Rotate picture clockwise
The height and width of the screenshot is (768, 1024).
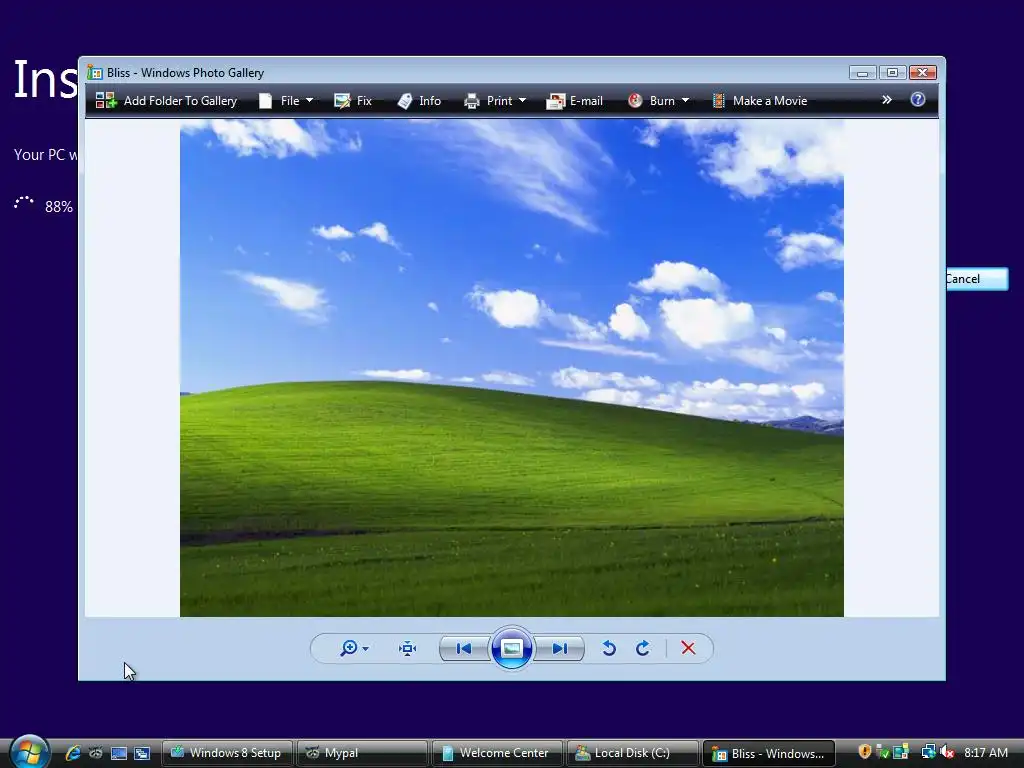643,648
